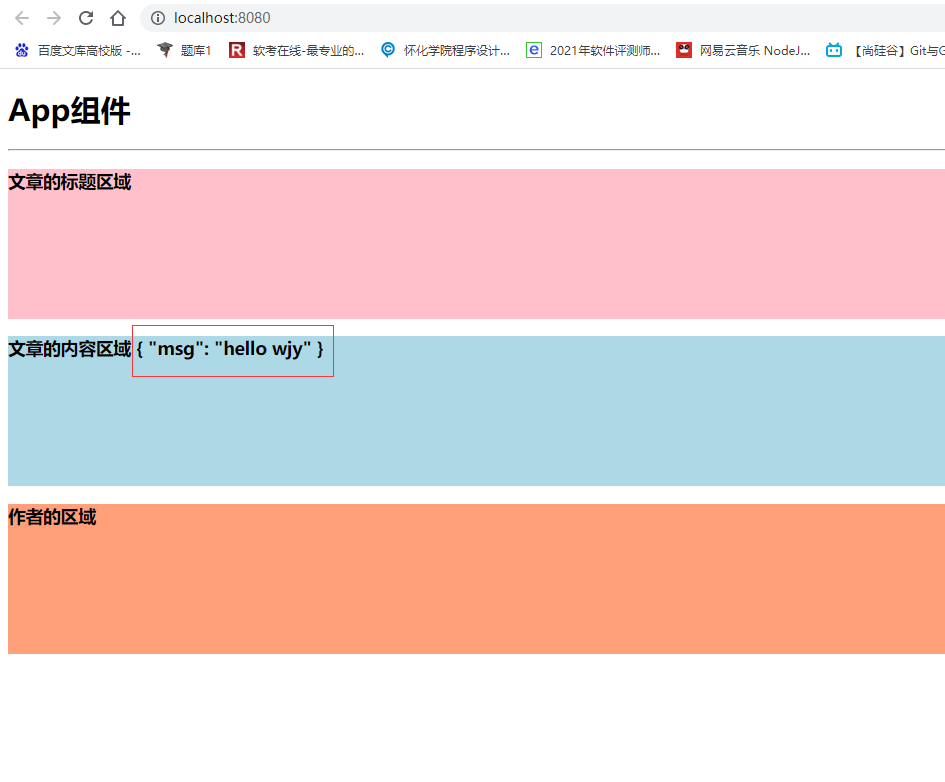The height and width of the screenshot is (782, 945).
Task: Go to the home page icon
Action: 118,18
